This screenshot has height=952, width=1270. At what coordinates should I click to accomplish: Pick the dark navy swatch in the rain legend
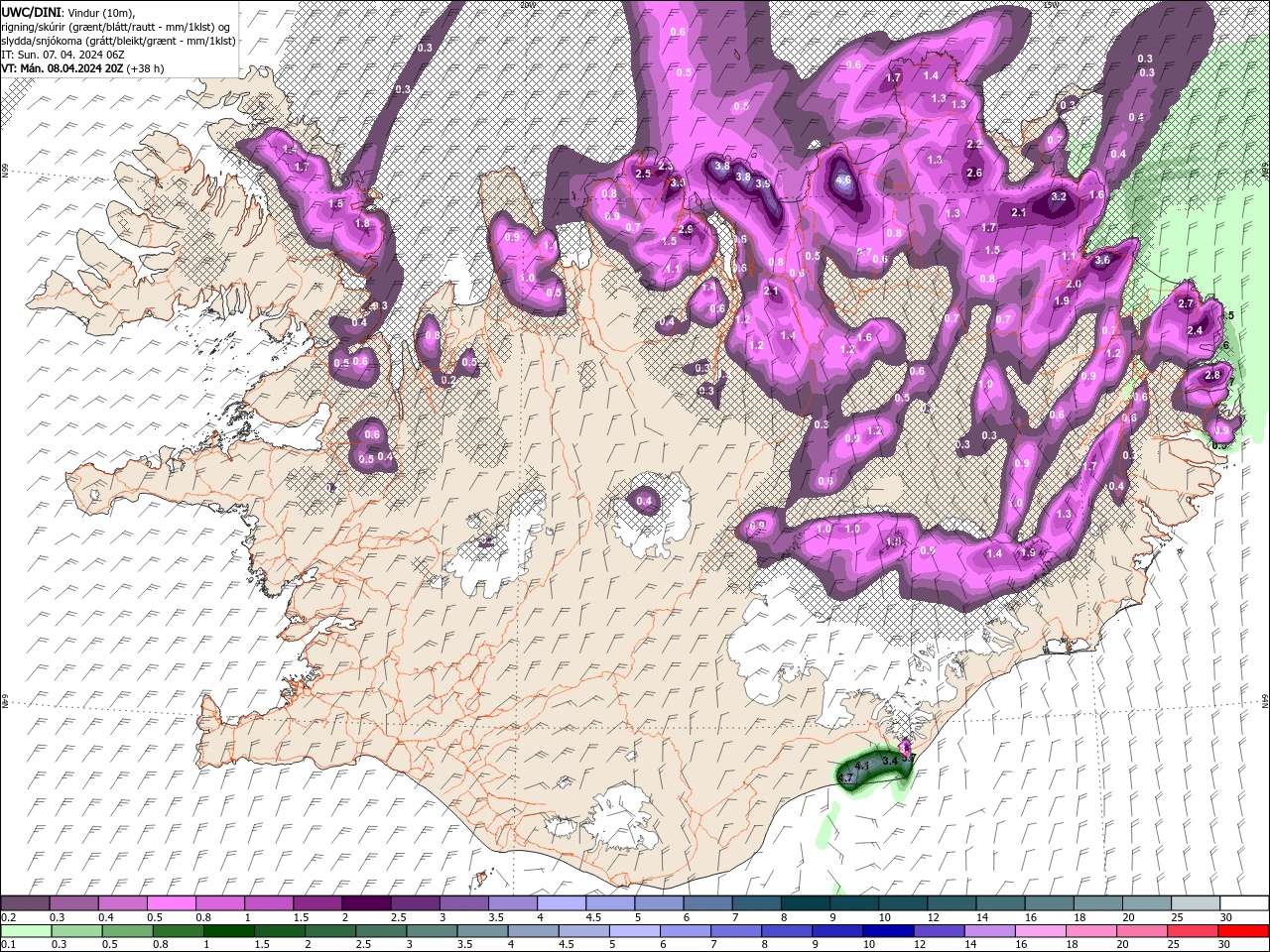[886, 931]
